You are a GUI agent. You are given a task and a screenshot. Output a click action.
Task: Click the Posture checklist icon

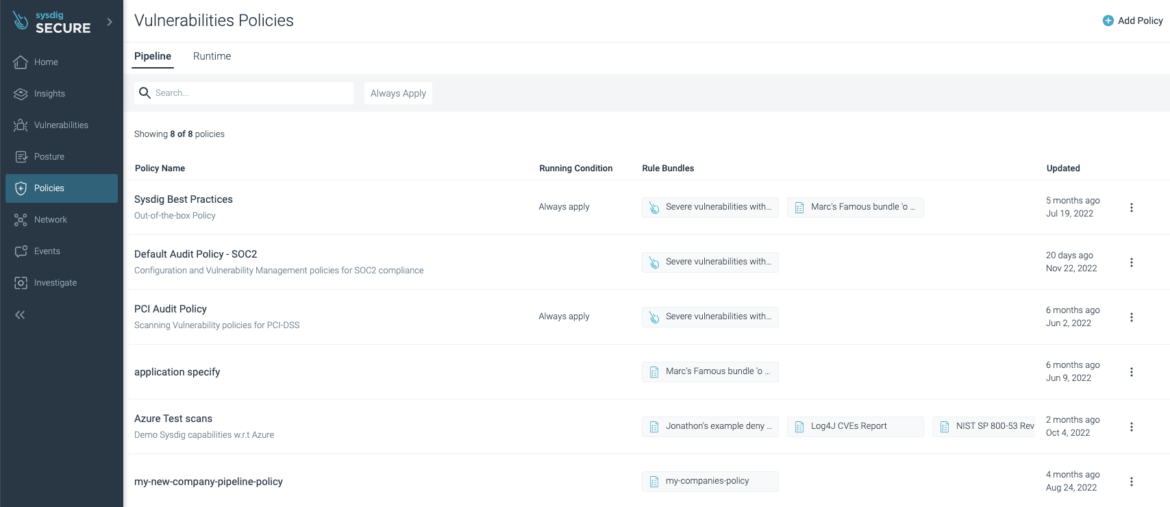point(21,157)
